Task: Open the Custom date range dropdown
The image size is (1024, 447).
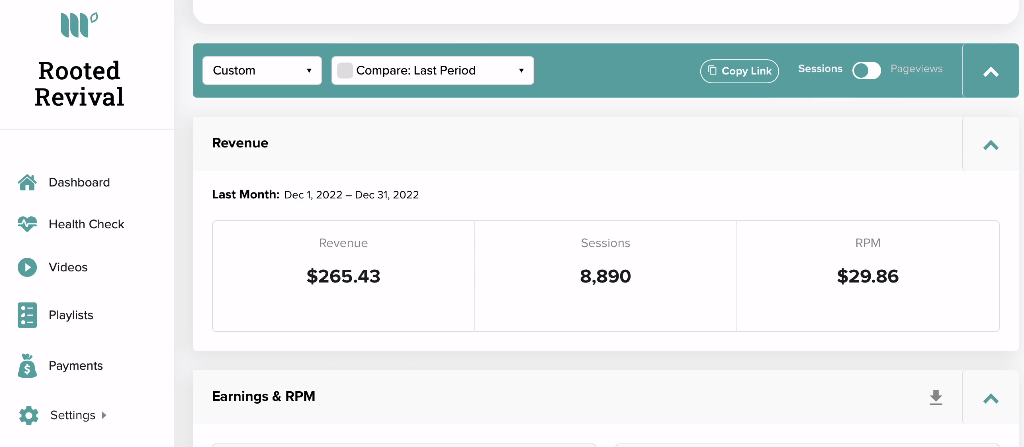Action: 262,71
